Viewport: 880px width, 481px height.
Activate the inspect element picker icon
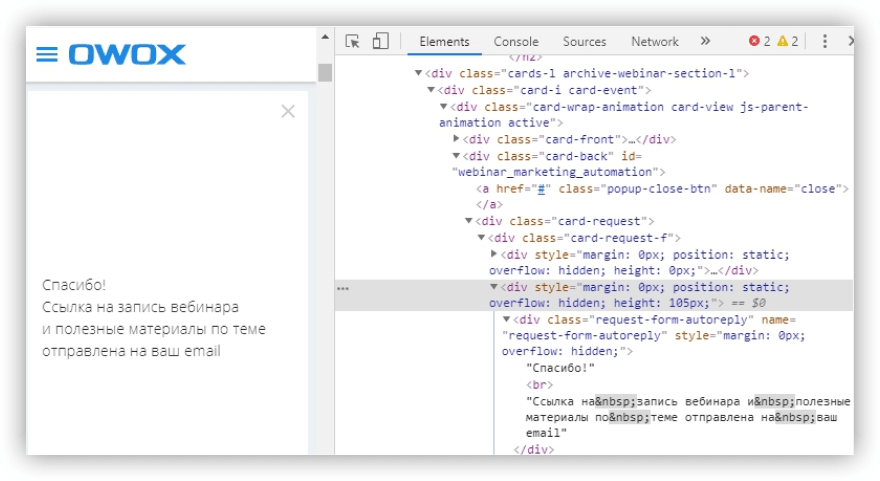pos(352,41)
